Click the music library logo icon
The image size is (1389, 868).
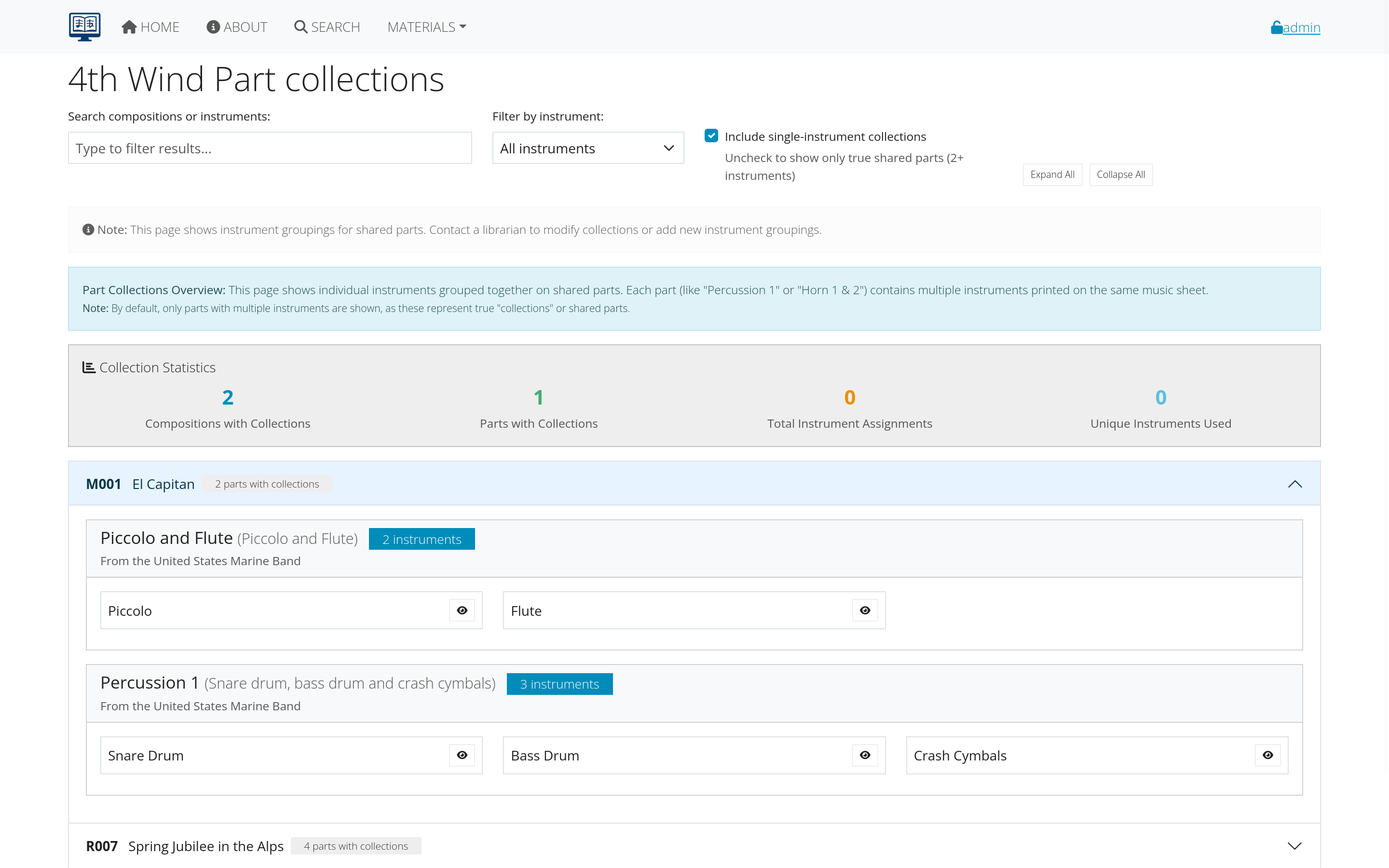point(84,27)
